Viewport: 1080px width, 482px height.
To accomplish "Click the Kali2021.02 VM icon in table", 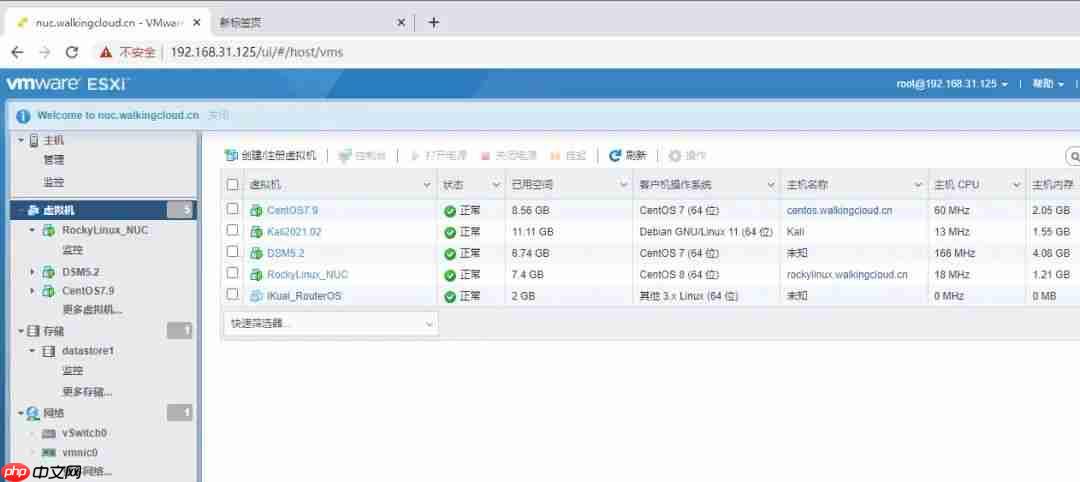I will pyautogui.click(x=256, y=232).
